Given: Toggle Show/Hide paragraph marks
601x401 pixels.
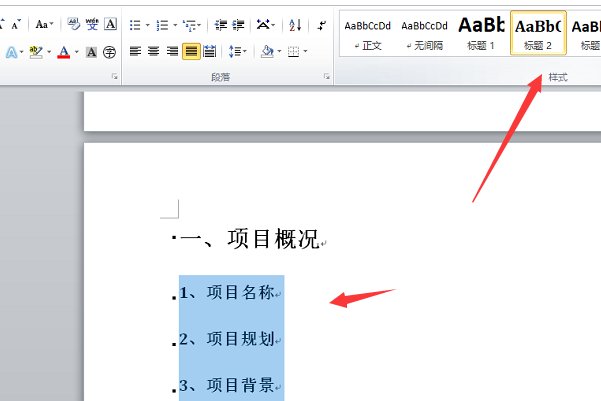Looking at the screenshot, I should (322, 25).
